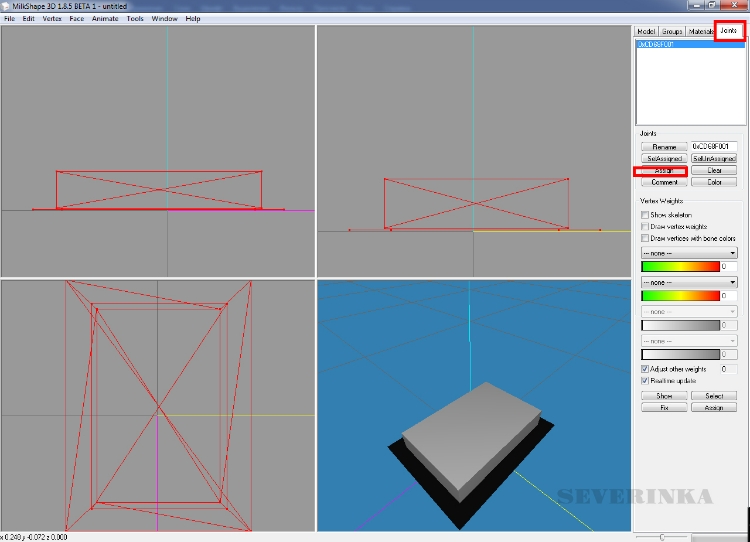Switch to the Groups tab
Screen dimensions: 750x542
point(673,32)
